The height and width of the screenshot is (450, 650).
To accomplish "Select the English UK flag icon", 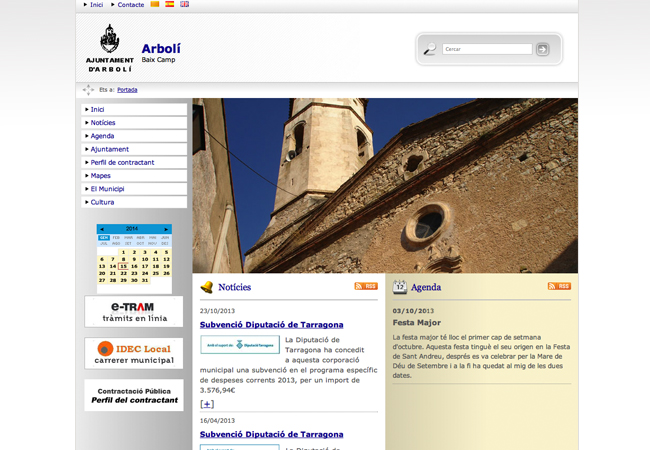I will tap(185, 4).
